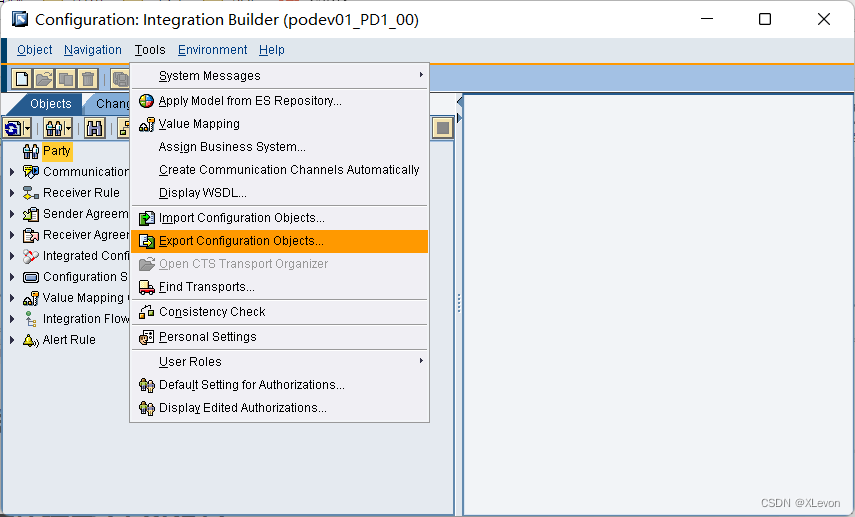855x517 pixels.
Task: Click the Create Object new-document toolbar icon
Action: [x=22, y=79]
